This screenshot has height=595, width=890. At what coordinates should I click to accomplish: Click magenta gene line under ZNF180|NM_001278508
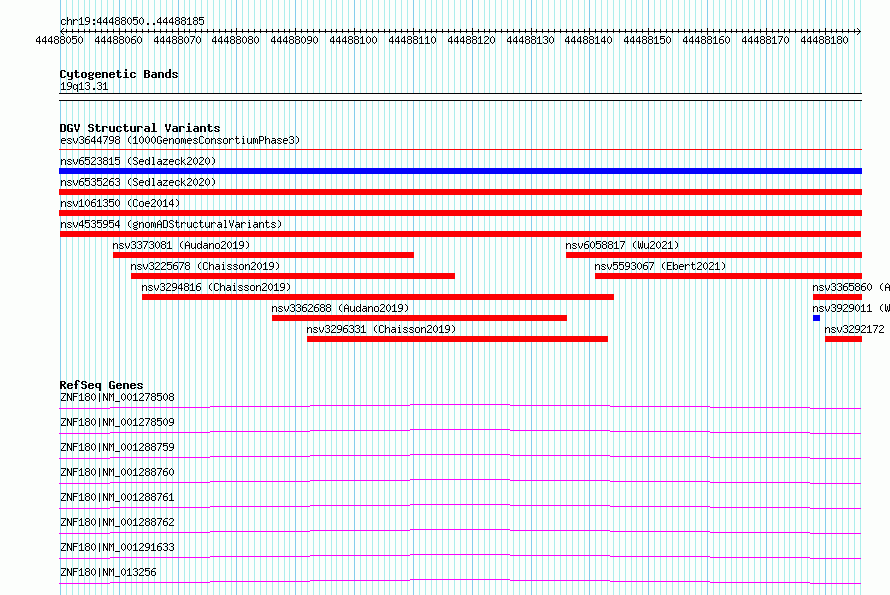click(x=460, y=405)
